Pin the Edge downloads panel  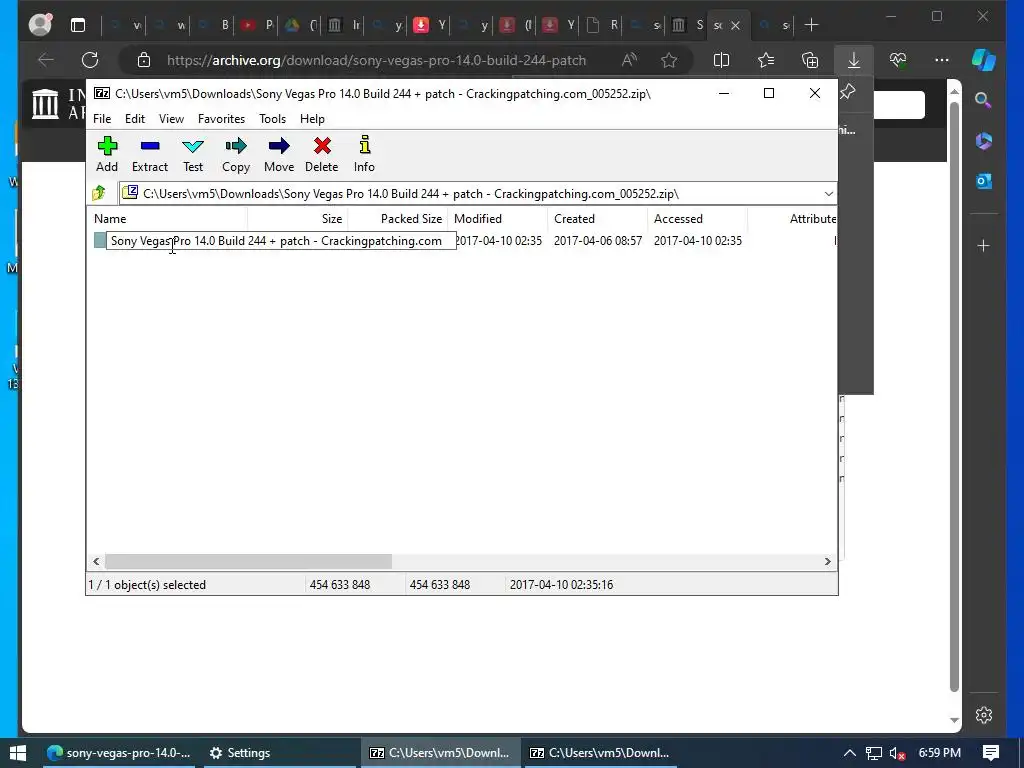[x=848, y=91]
